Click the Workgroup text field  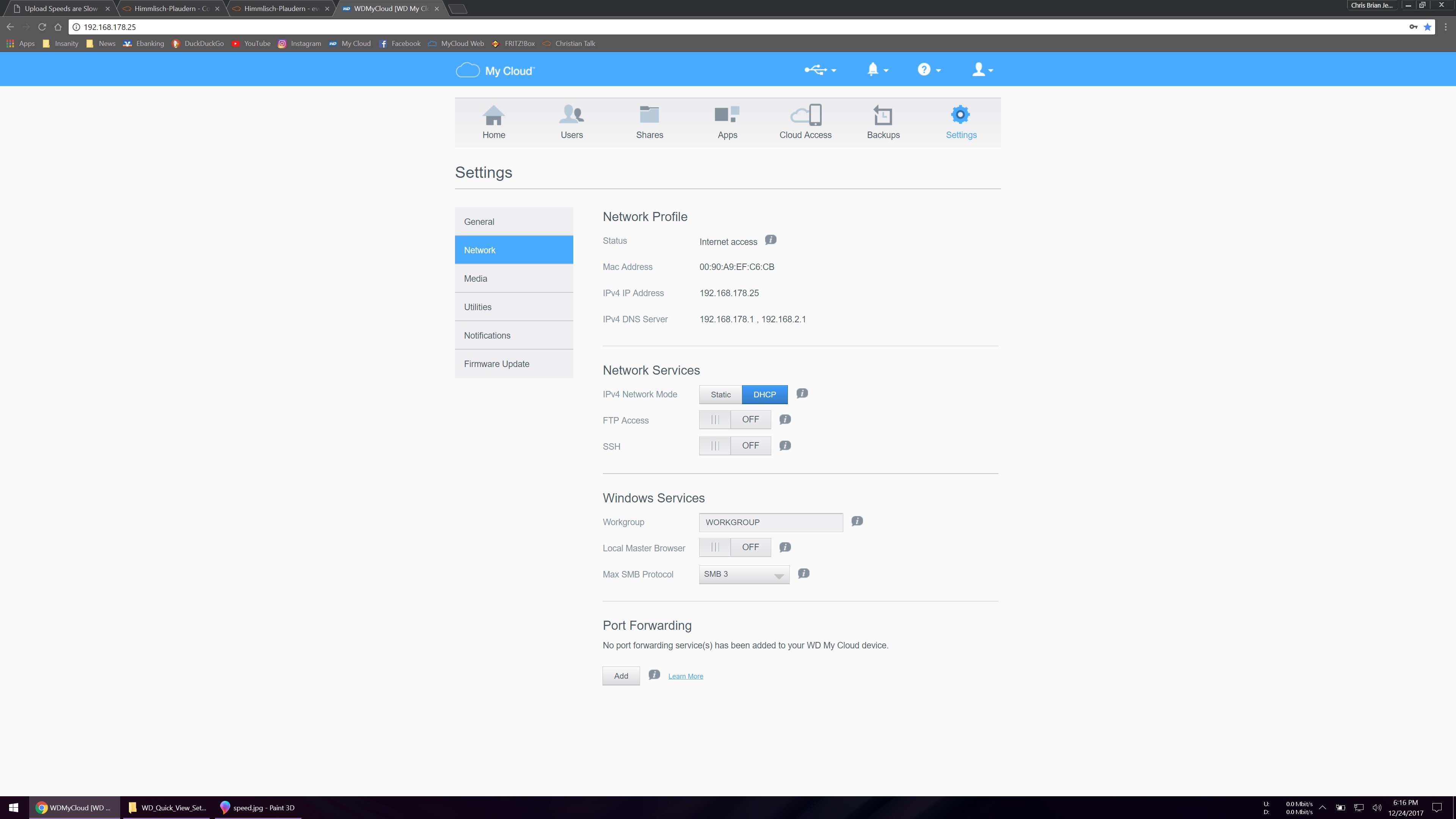coord(770,522)
